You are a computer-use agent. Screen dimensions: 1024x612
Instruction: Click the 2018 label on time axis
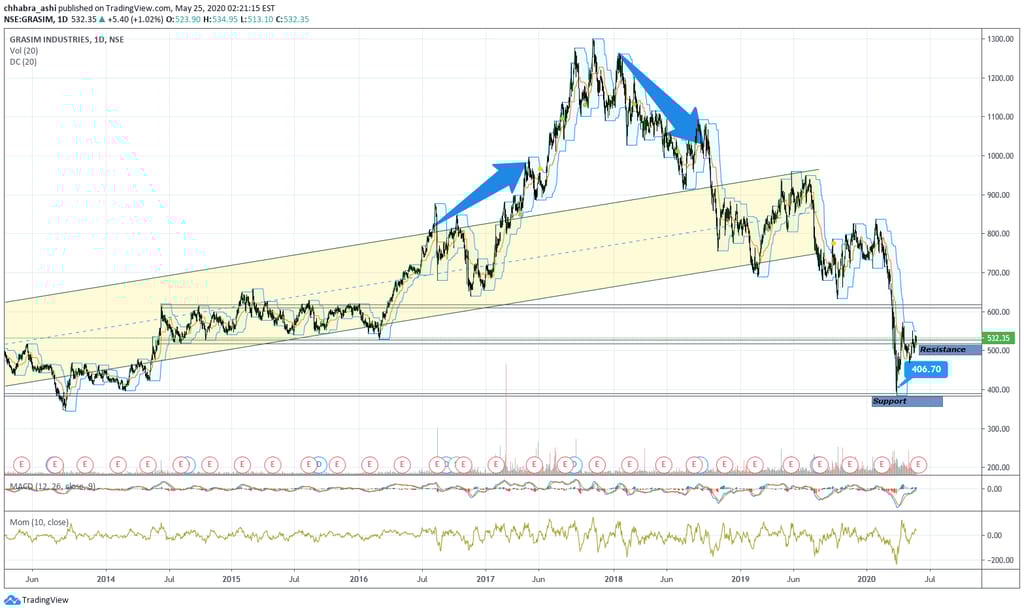click(613, 579)
